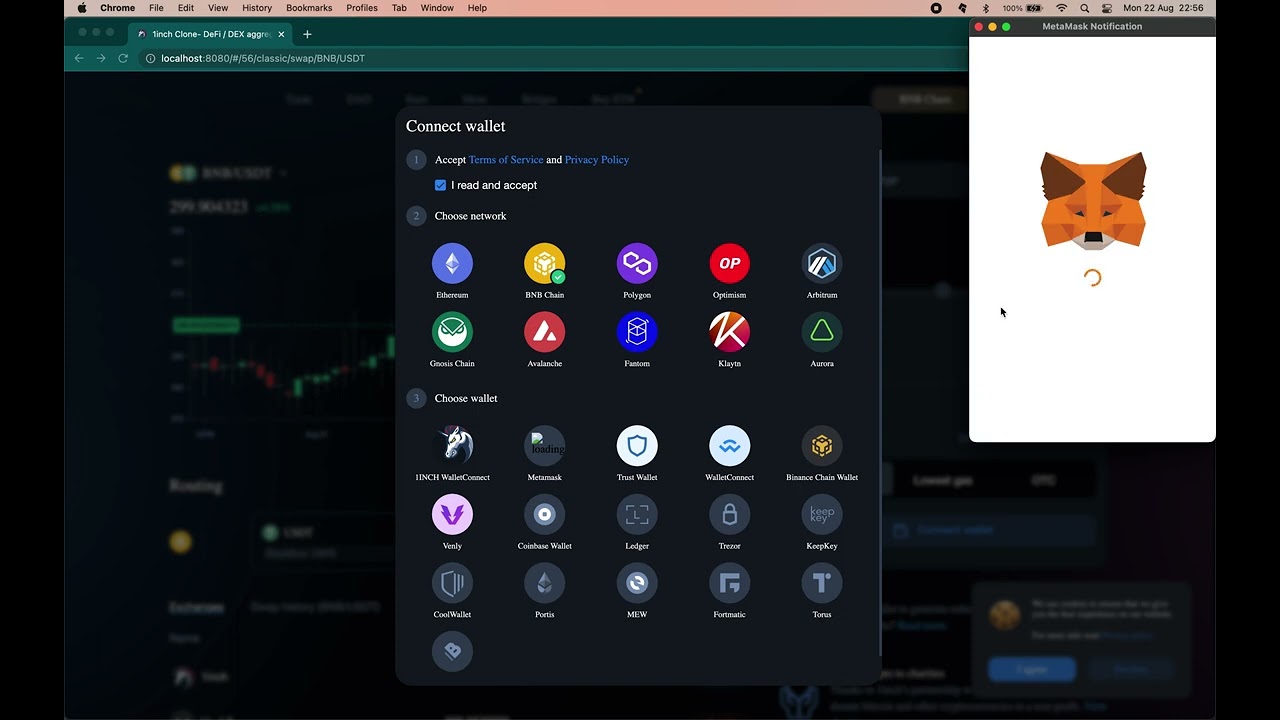The image size is (1280, 720).
Task: Choose the Torus wallet
Action: point(822,583)
